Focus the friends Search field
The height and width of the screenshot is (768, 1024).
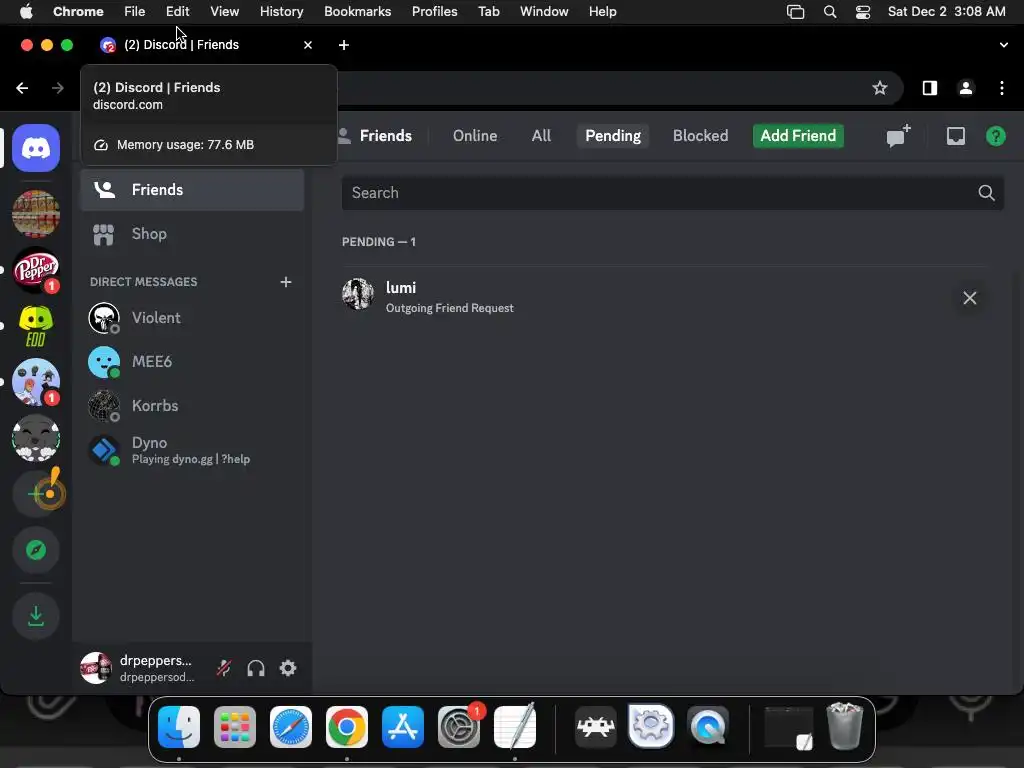click(x=673, y=193)
